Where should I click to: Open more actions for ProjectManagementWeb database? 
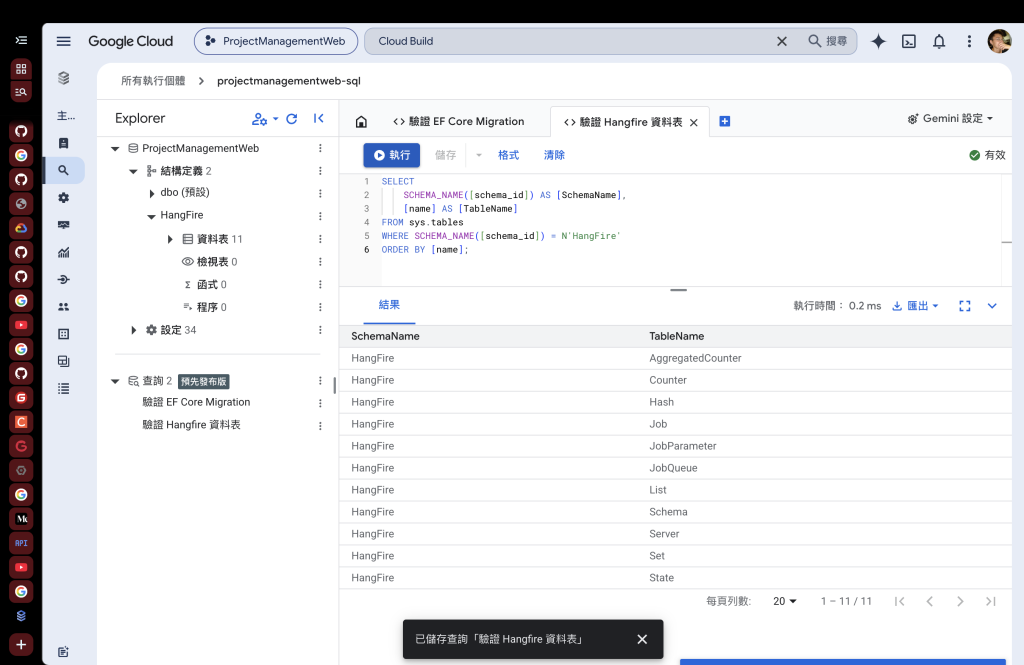(x=320, y=148)
